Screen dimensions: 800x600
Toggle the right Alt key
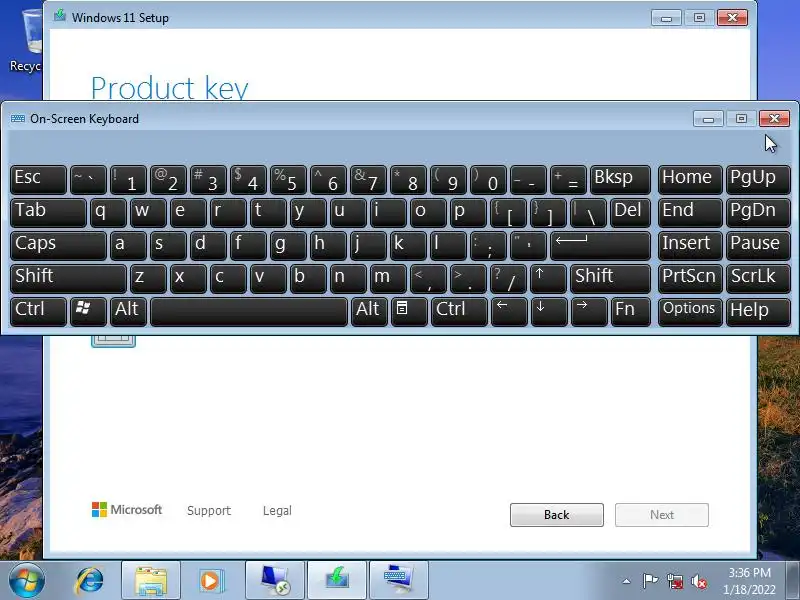(x=369, y=311)
